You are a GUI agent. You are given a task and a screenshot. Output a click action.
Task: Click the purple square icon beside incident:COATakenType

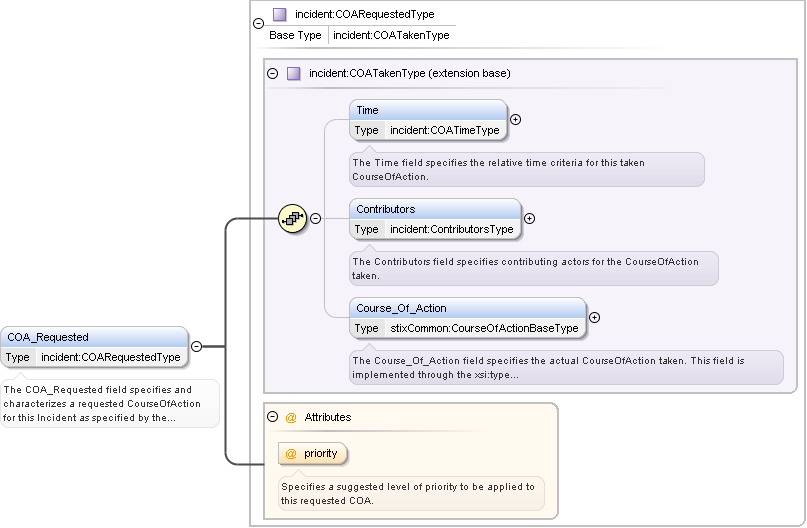pyautogui.click(x=294, y=74)
